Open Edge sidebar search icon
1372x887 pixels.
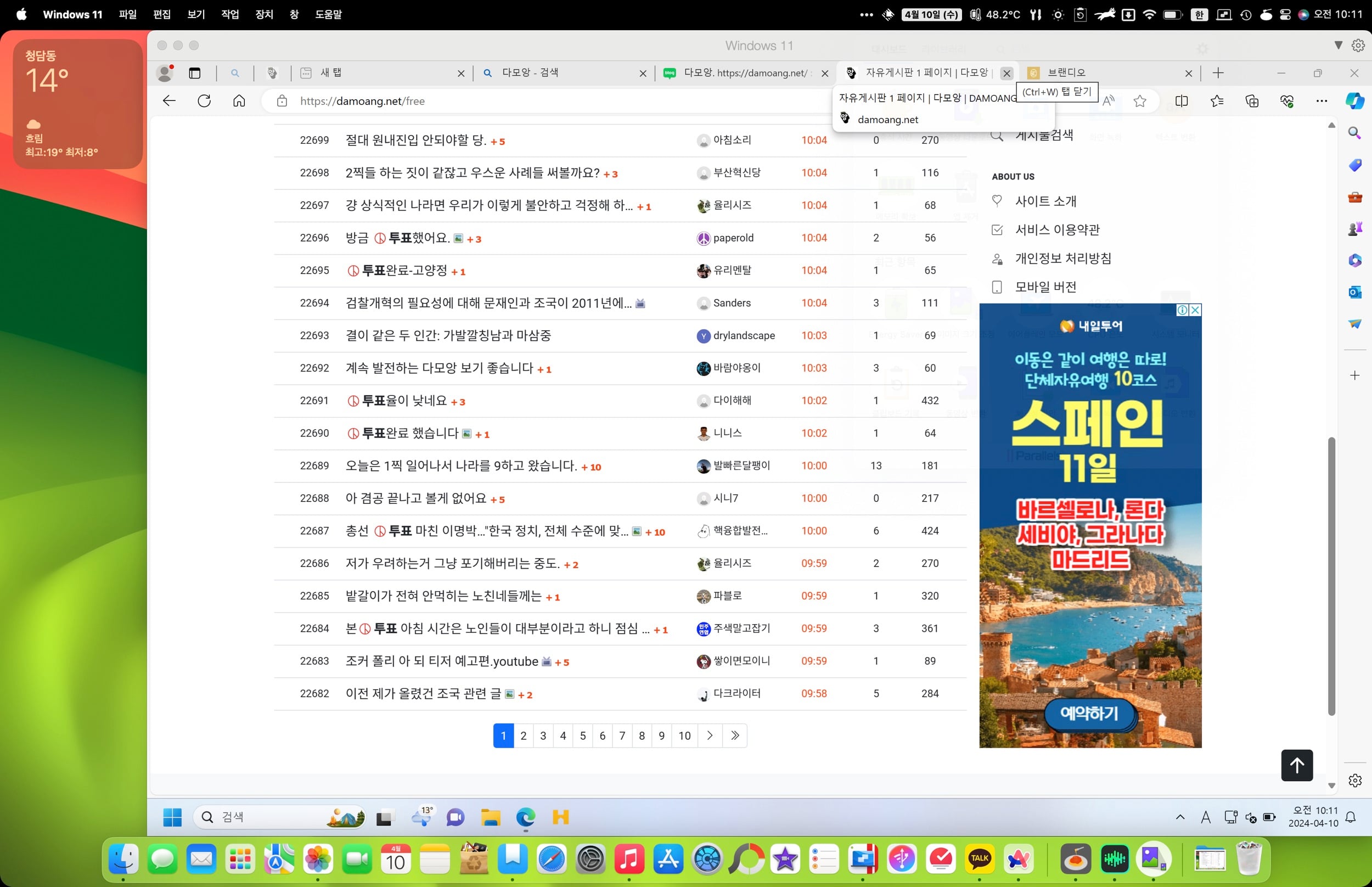1355,133
